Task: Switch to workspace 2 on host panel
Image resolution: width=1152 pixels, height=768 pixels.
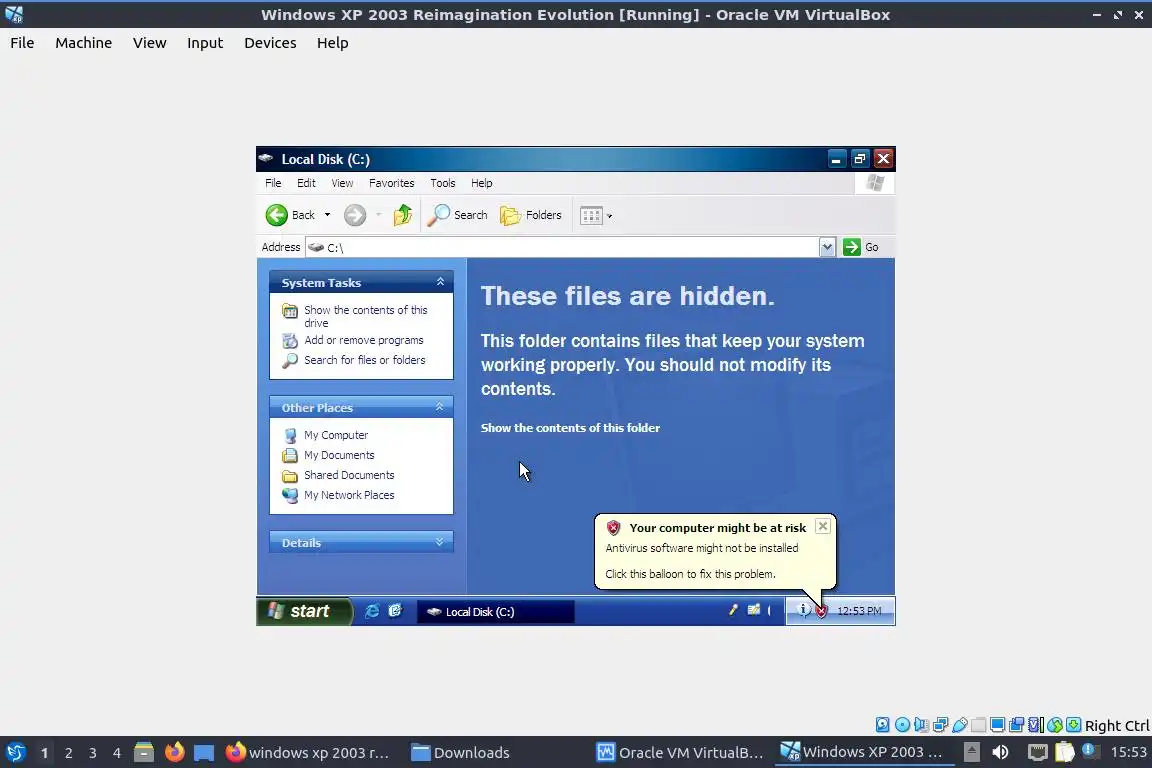Action: pos(68,753)
